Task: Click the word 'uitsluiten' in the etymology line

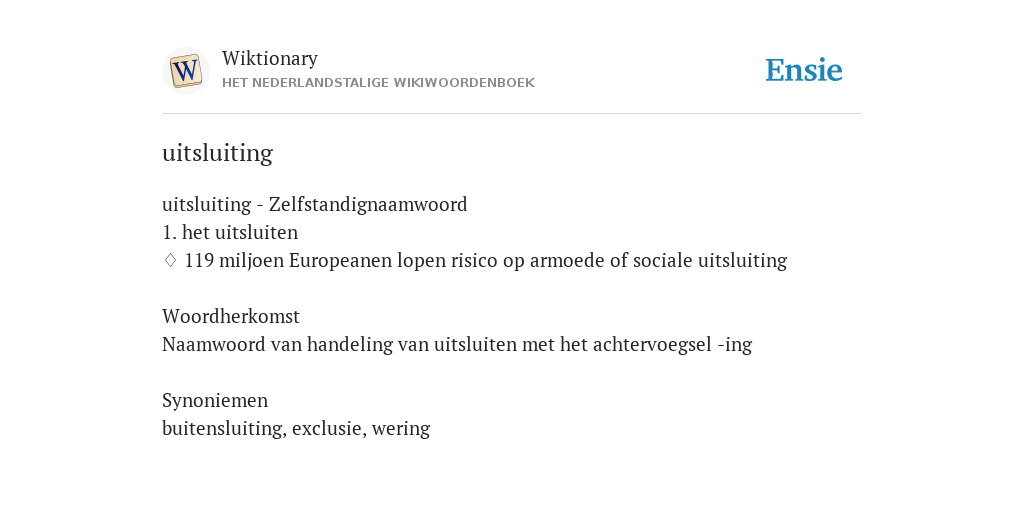Action: pos(475,344)
